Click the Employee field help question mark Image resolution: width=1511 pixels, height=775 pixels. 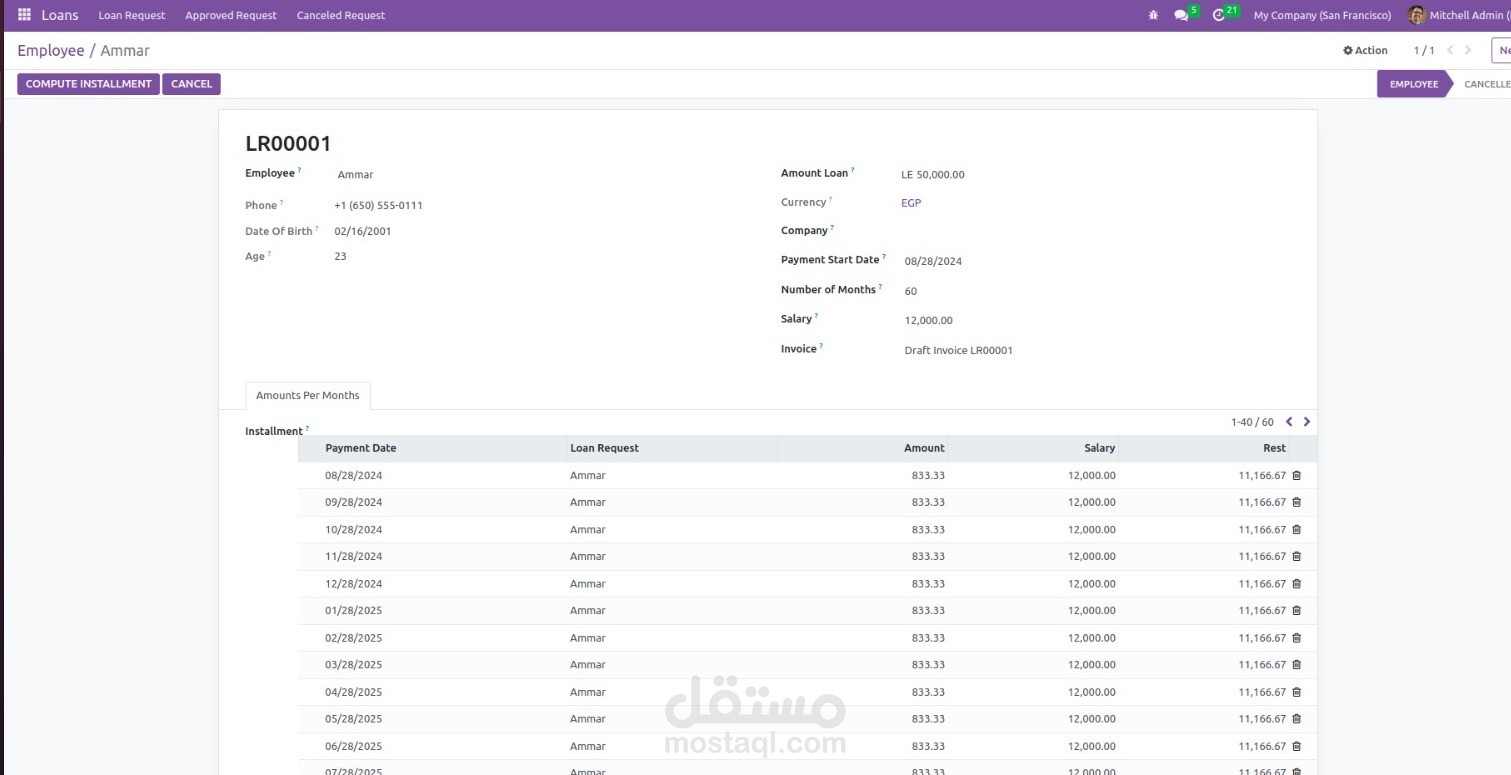(299, 171)
